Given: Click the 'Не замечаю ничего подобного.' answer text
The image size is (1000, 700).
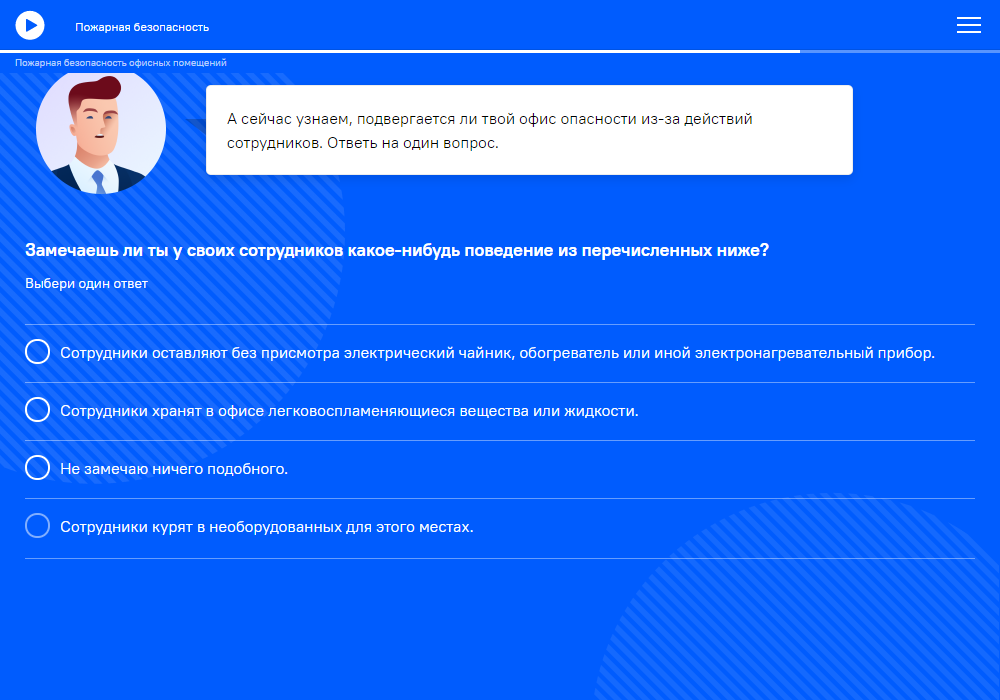Looking at the screenshot, I should (x=174, y=469).
